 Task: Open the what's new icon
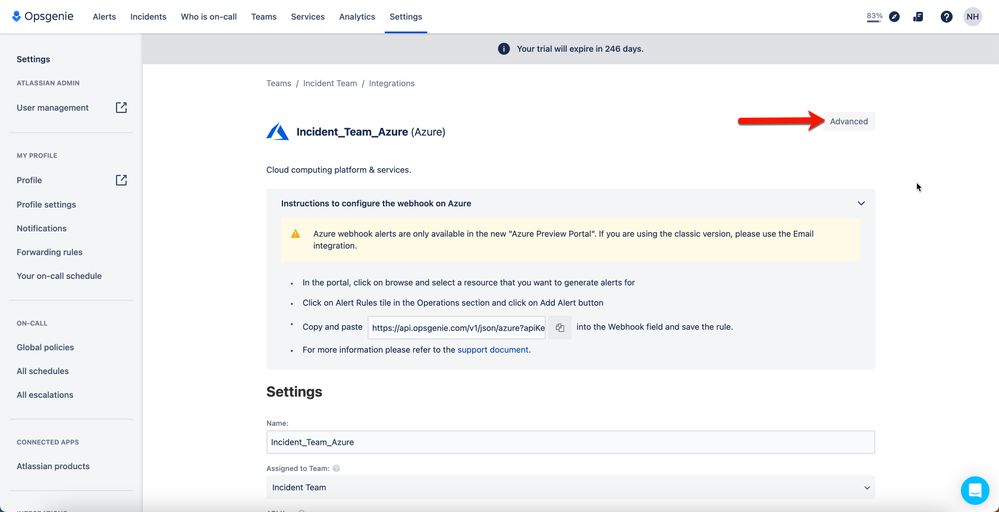tap(918, 17)
